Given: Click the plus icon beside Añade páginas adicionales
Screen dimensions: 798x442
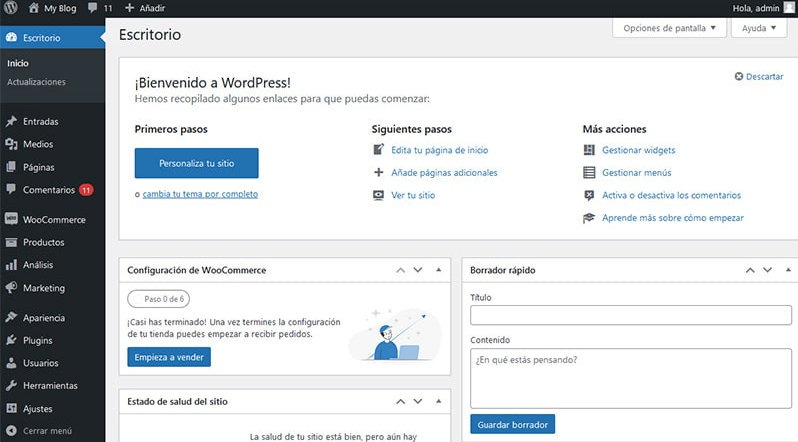Looking at the screenshot, I should click(x=379, y=172).
